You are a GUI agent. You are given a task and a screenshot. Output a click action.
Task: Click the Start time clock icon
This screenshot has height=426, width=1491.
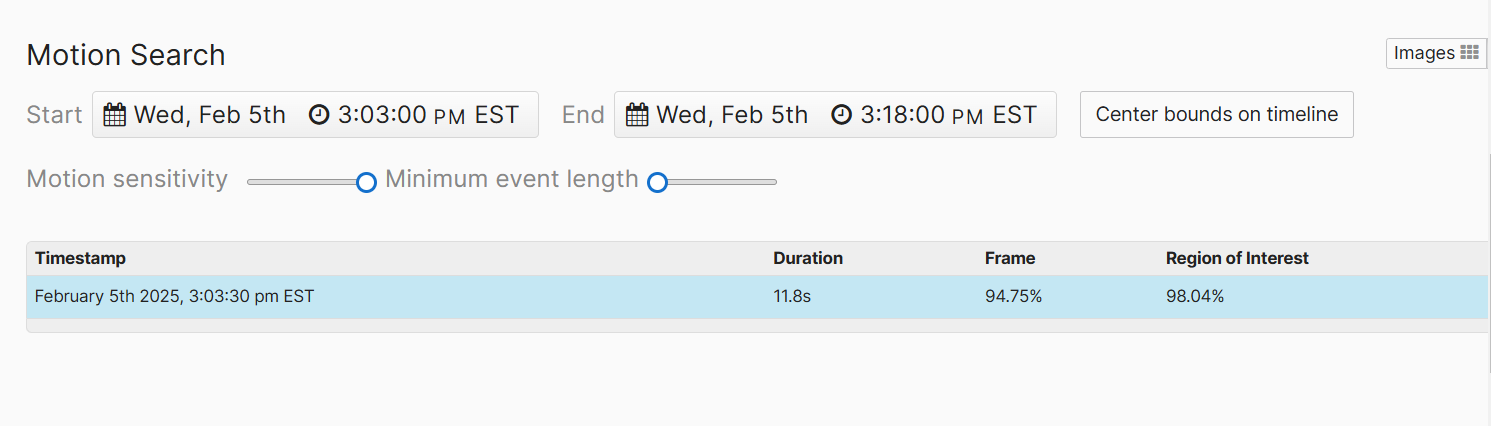[319, 115]
